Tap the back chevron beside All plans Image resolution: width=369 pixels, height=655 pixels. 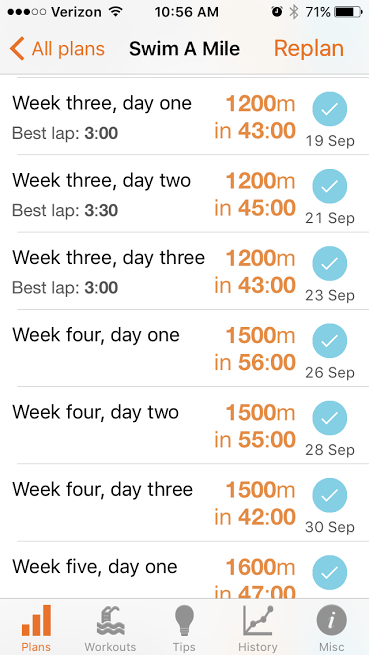point(17,48)
